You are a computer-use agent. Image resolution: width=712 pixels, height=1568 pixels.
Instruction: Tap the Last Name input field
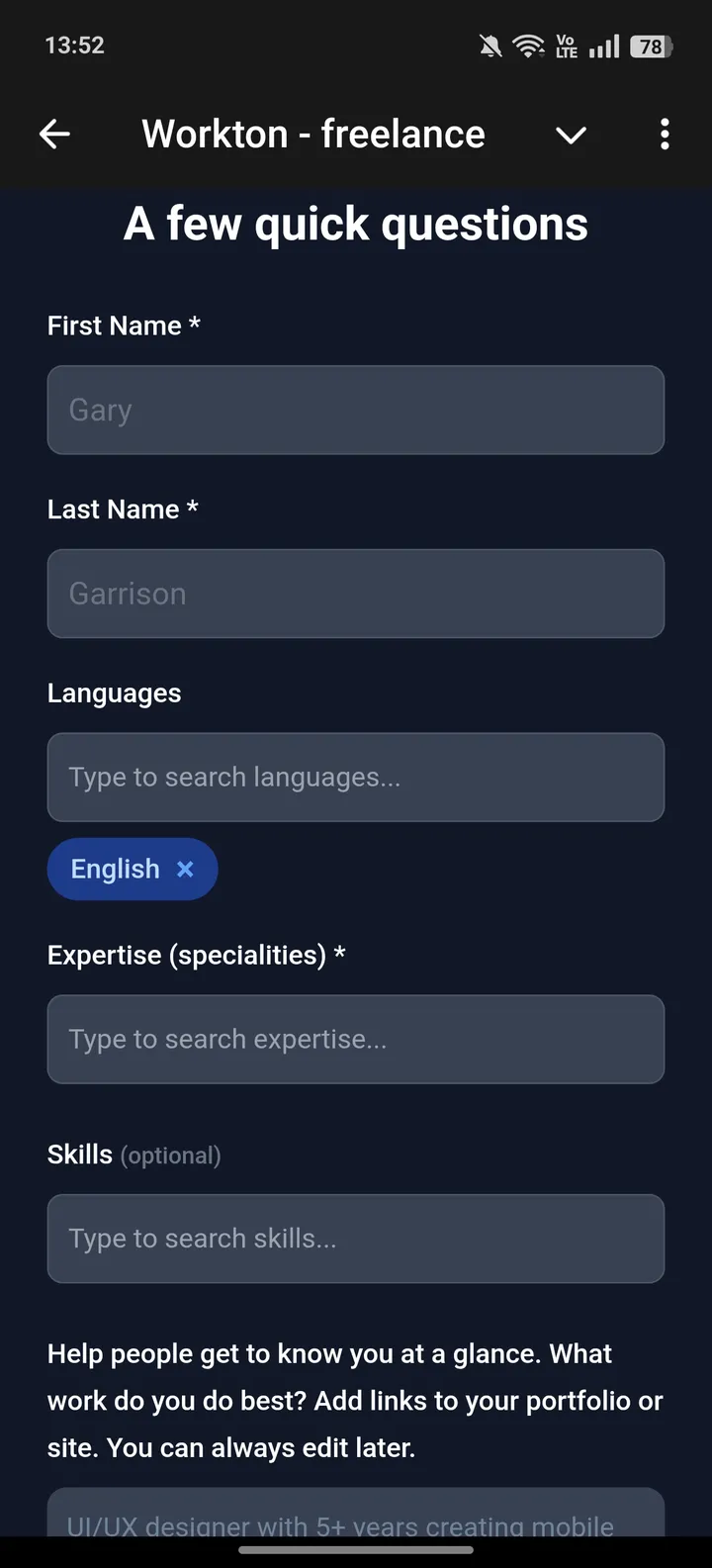click(x=356, y=594)
